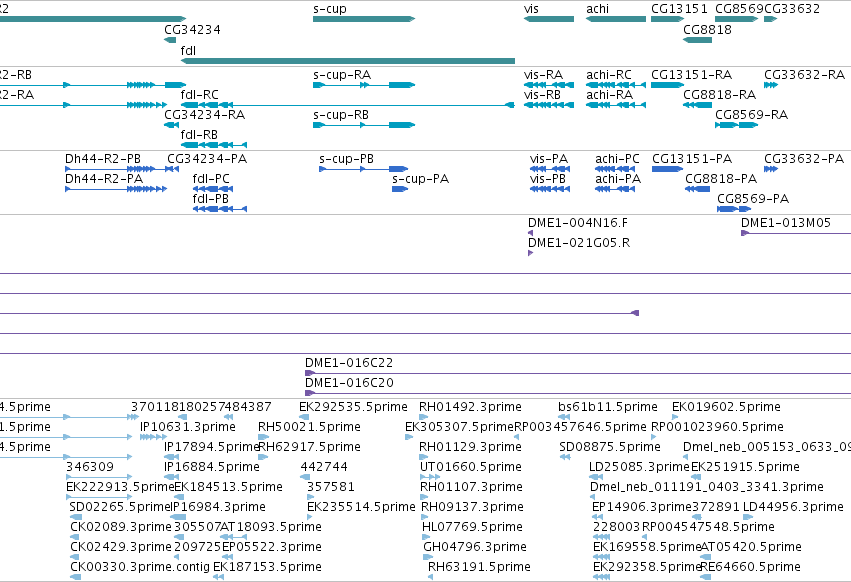The image size is (851, 582).
Task: Open EST RH63191.5prime
Action: (x=479, y=567)
